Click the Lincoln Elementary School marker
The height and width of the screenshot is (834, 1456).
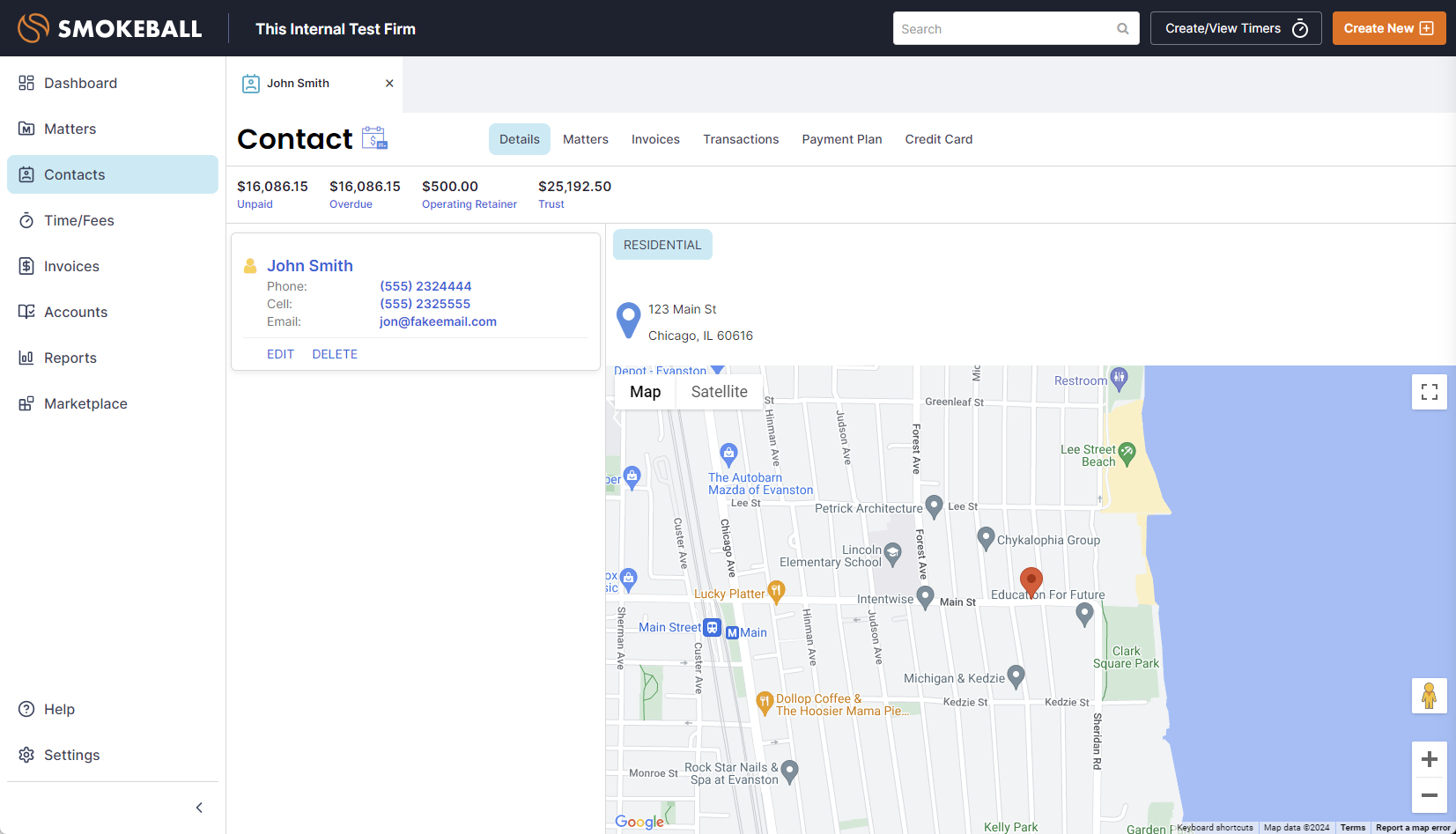pyautogui.click(x=892, y=553)
